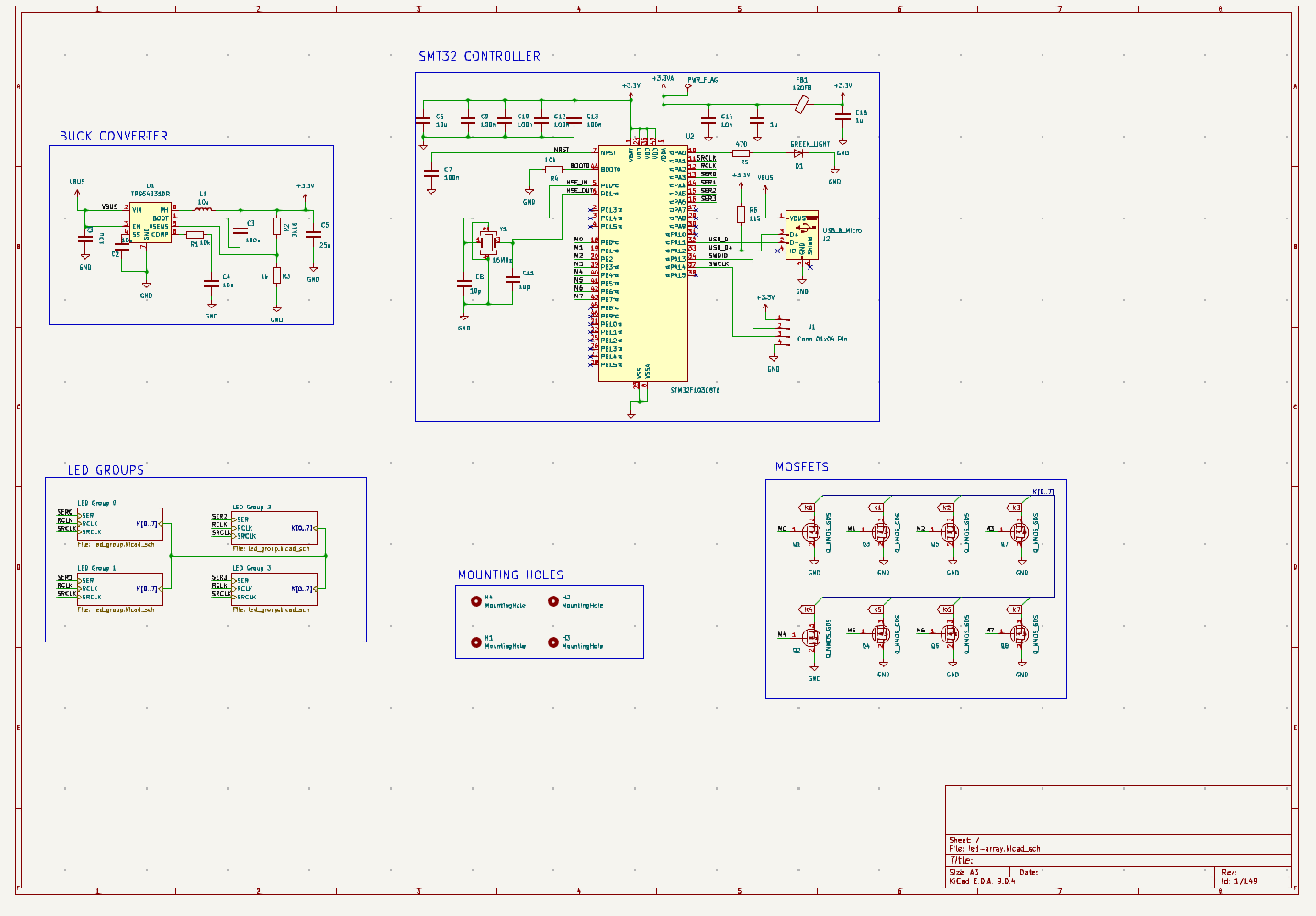1316x916 pixels.
Task: Click the MOUNTING HOLES section title
Action: tap(510, 575)
